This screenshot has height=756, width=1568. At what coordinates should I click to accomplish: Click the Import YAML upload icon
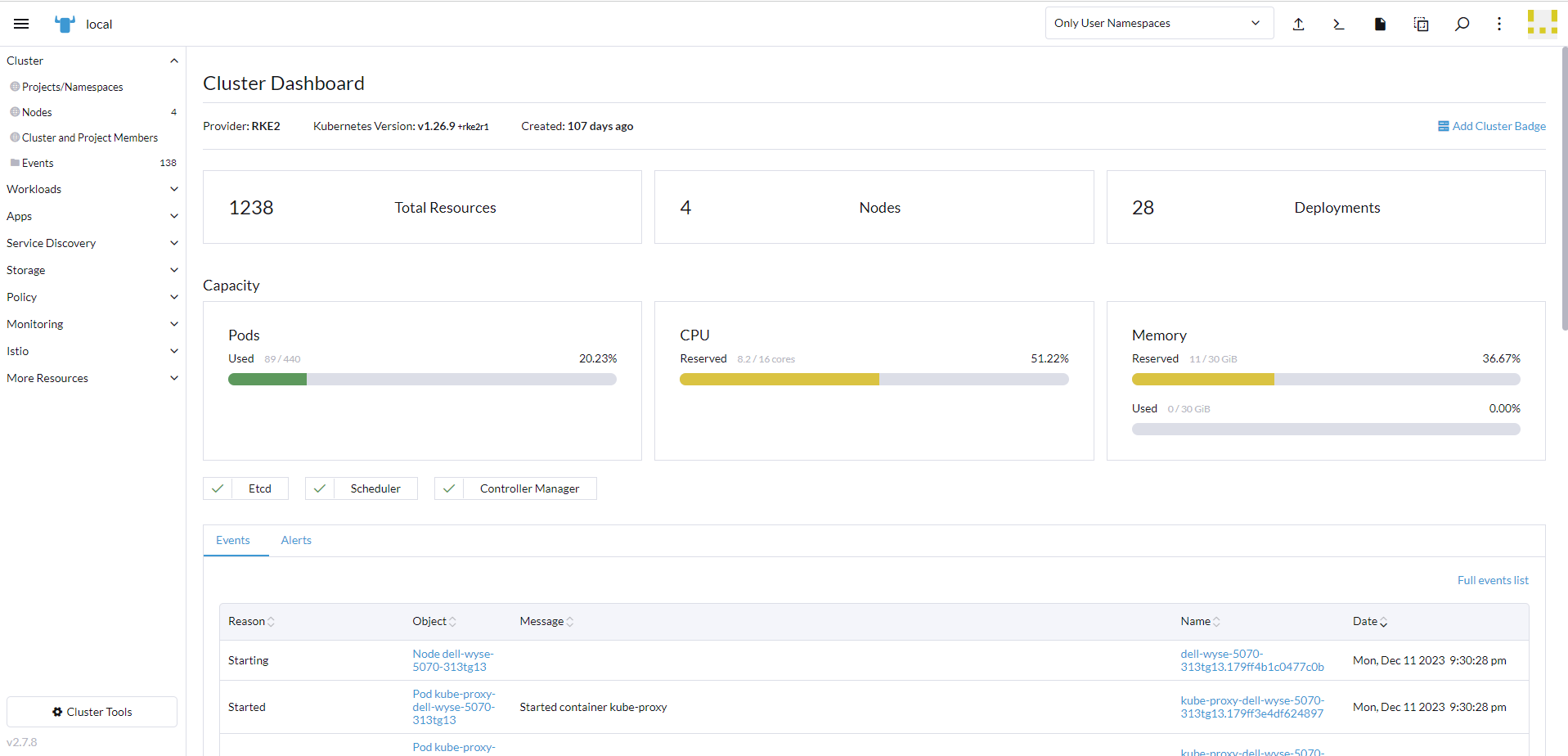(1298, 24)
